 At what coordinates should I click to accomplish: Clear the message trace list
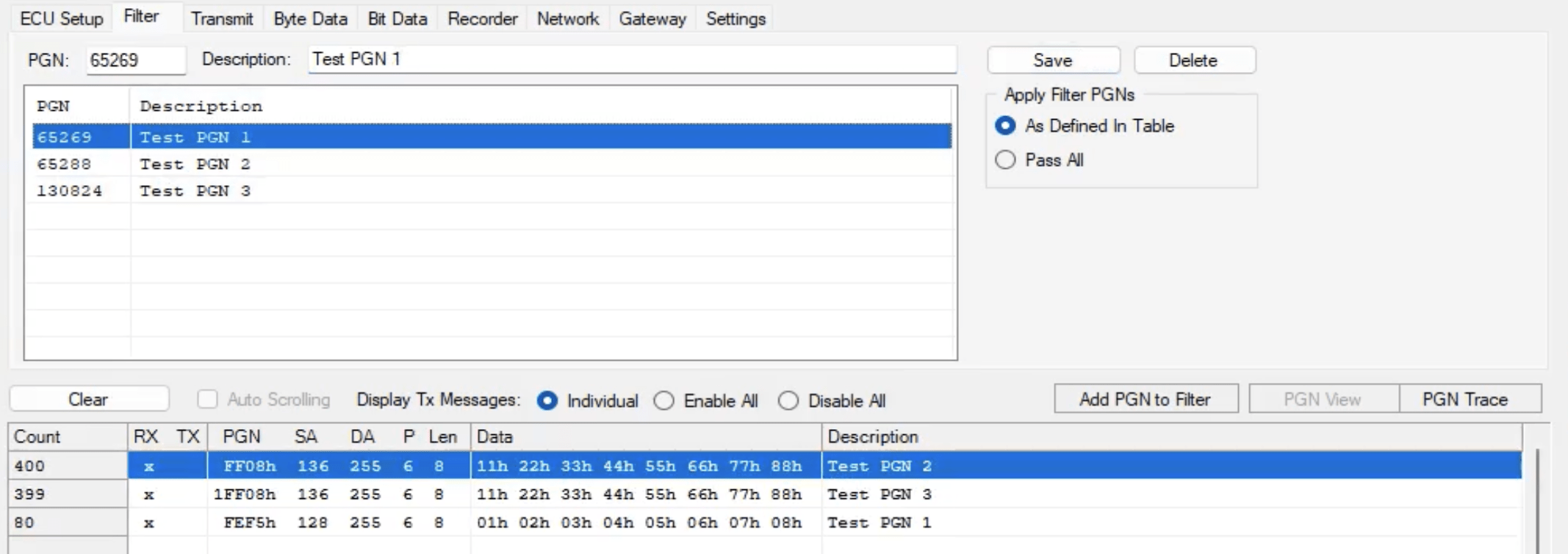[89, 399]
